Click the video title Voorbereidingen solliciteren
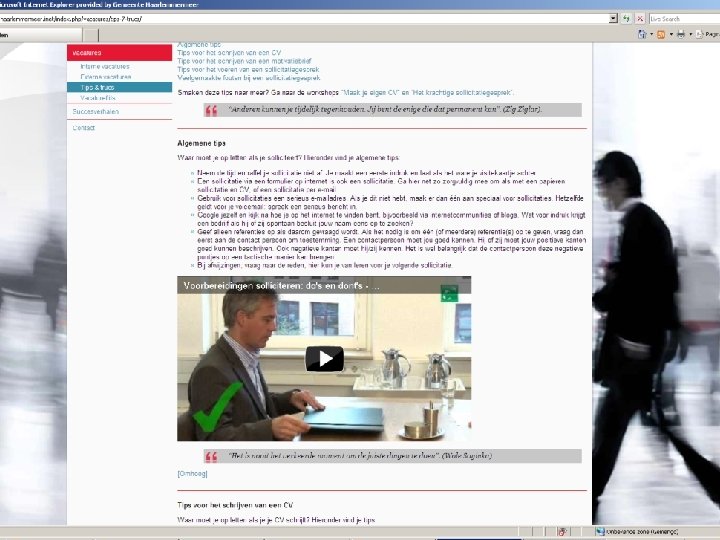This screenshot has height=540, width=720. 281,285
